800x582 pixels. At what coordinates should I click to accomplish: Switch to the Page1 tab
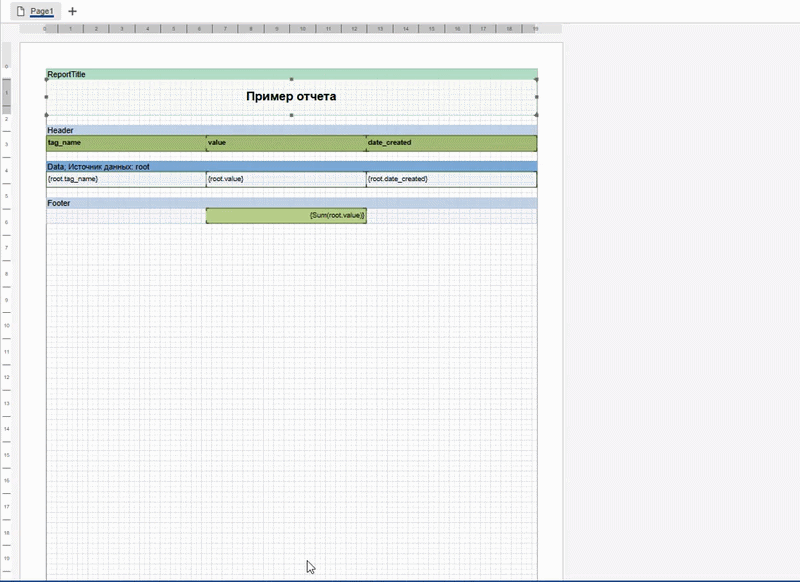click(41, 11)
